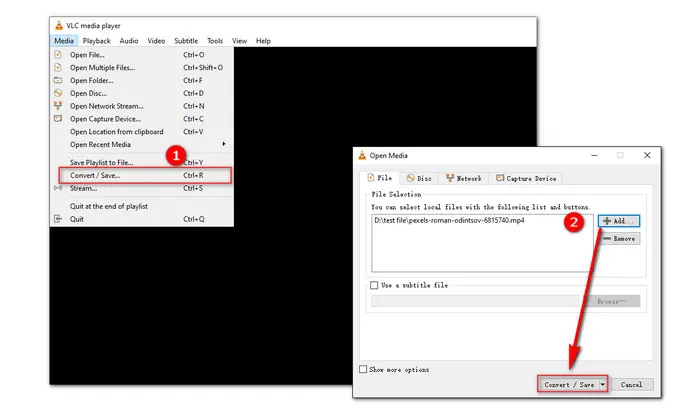Click the Open Network Stream icon
The image size is (700, 407).
[58, 106]
